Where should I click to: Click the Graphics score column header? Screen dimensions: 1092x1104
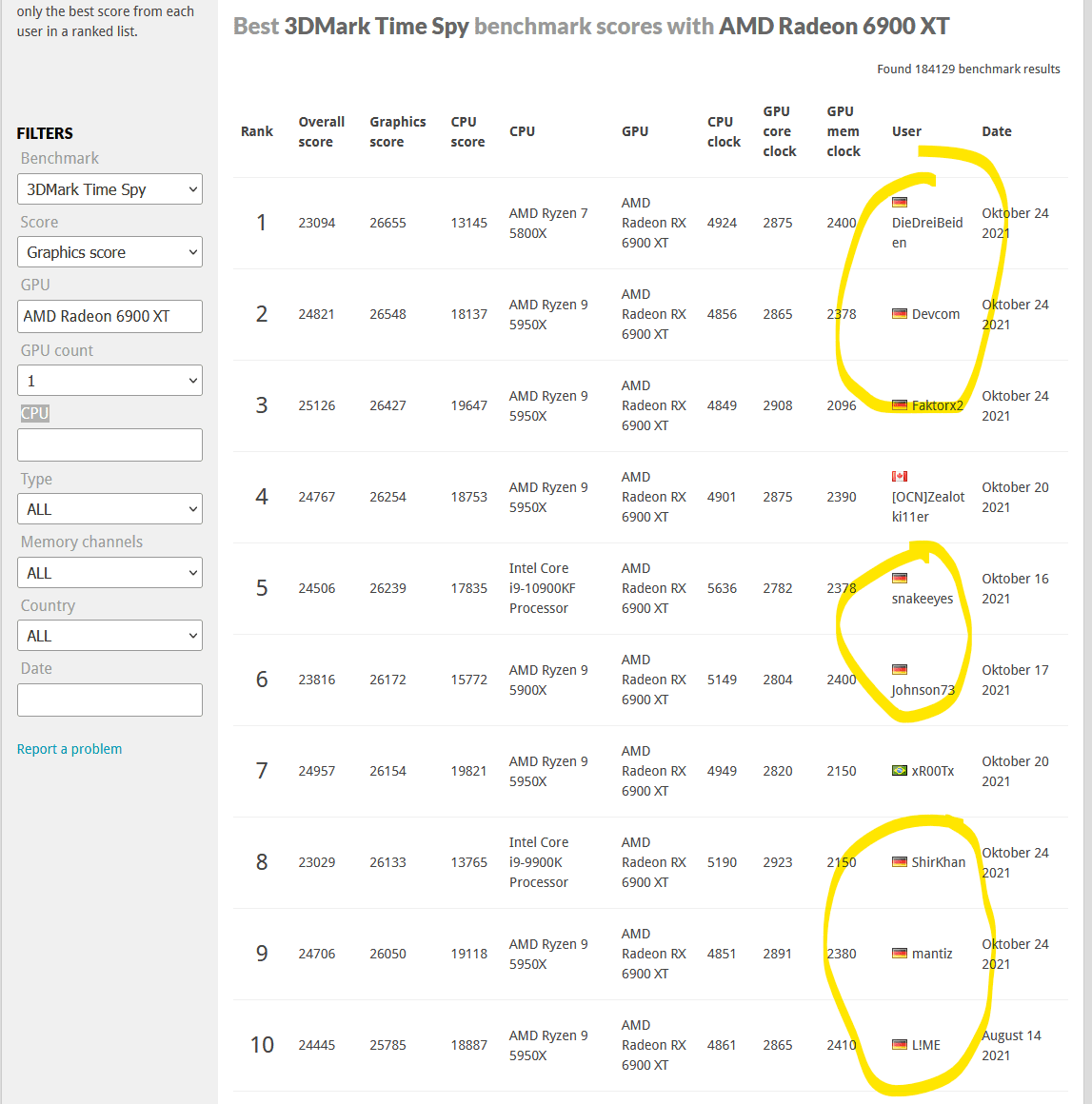pos(397,131)
